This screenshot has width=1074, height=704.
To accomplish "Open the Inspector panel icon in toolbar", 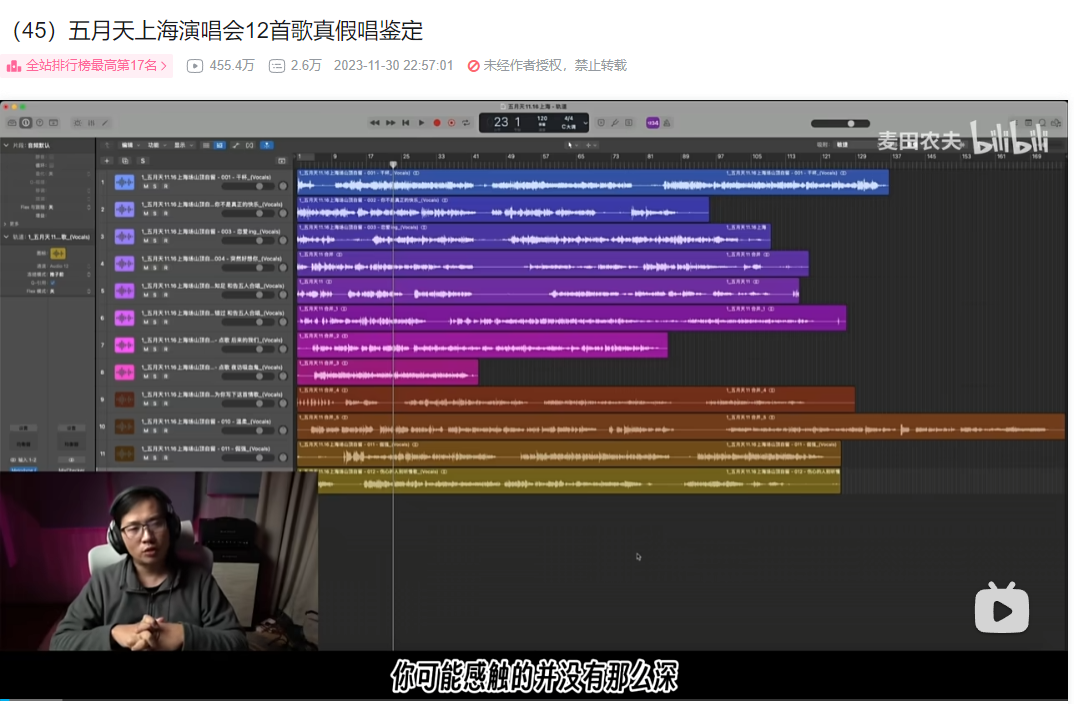I will [26, 123].
